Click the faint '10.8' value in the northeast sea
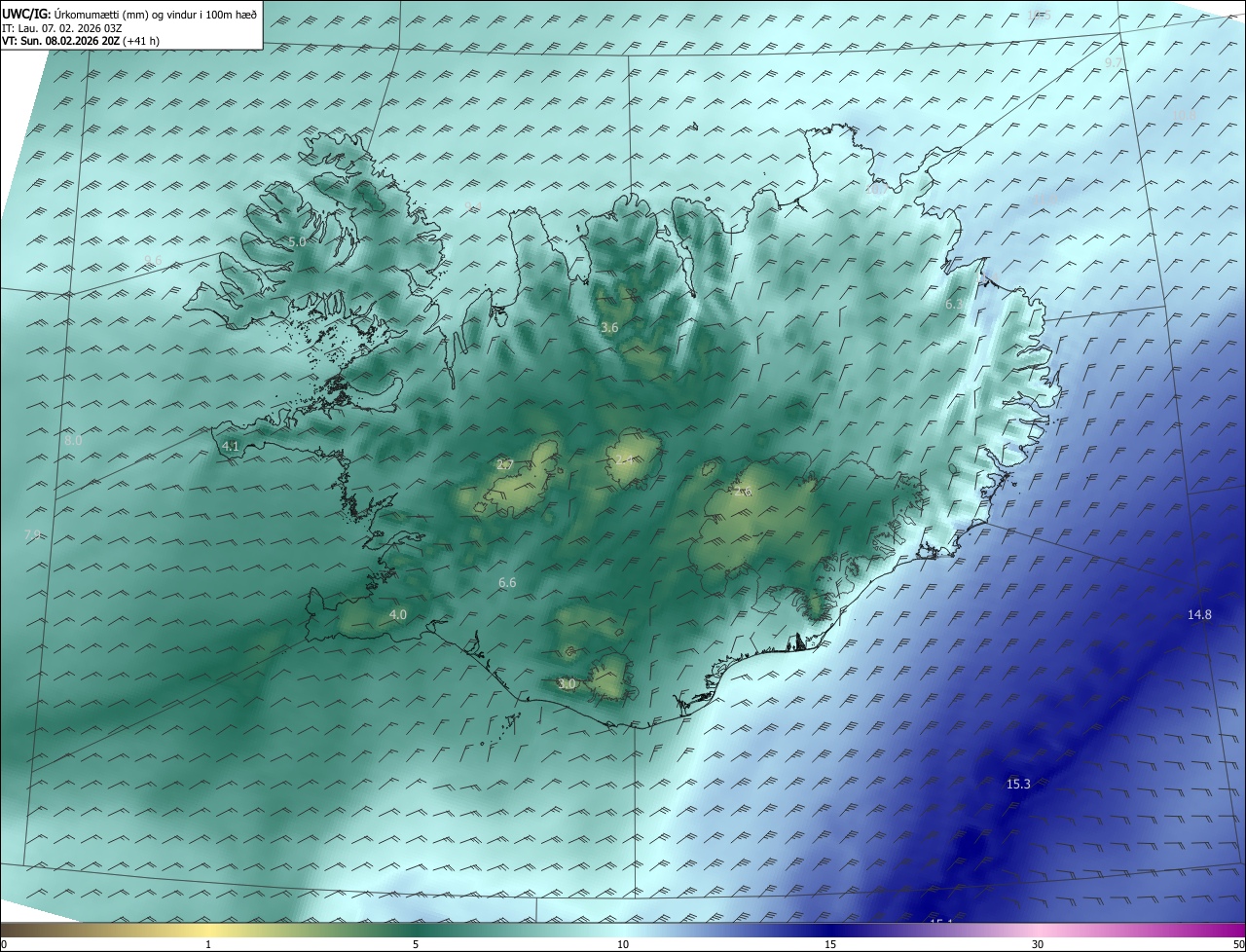 pos(1184,115)
